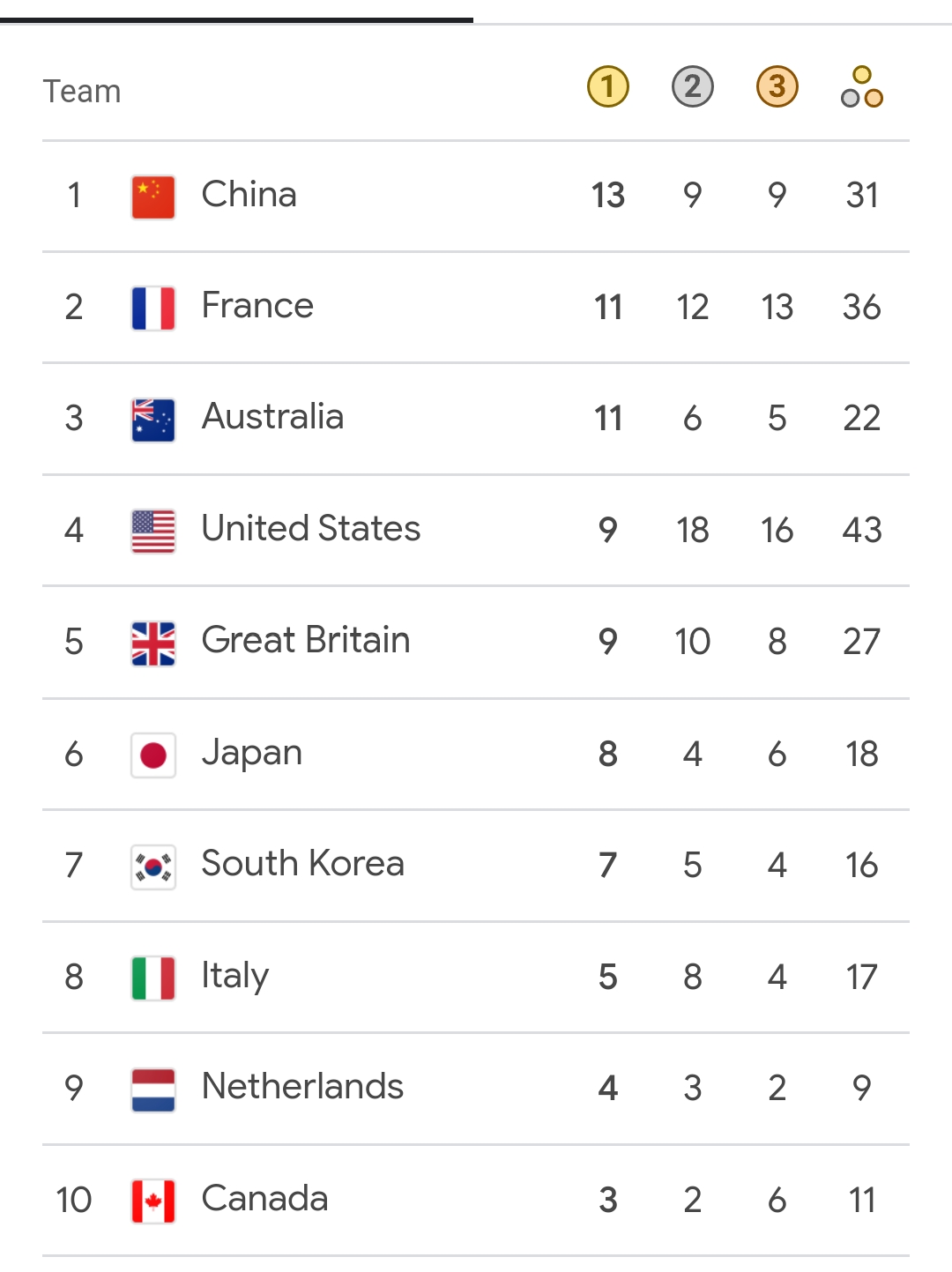Screen dimensions: 952x1272
Task: Click the gold medal column icon
Action: point(607,87)
